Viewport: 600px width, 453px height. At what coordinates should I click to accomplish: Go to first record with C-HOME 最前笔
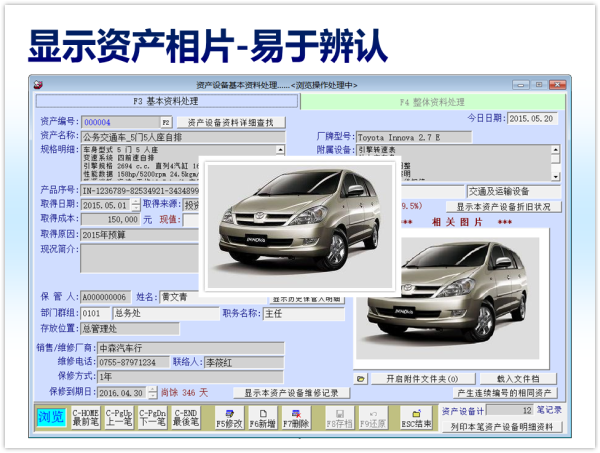click(x=86, y=417)
